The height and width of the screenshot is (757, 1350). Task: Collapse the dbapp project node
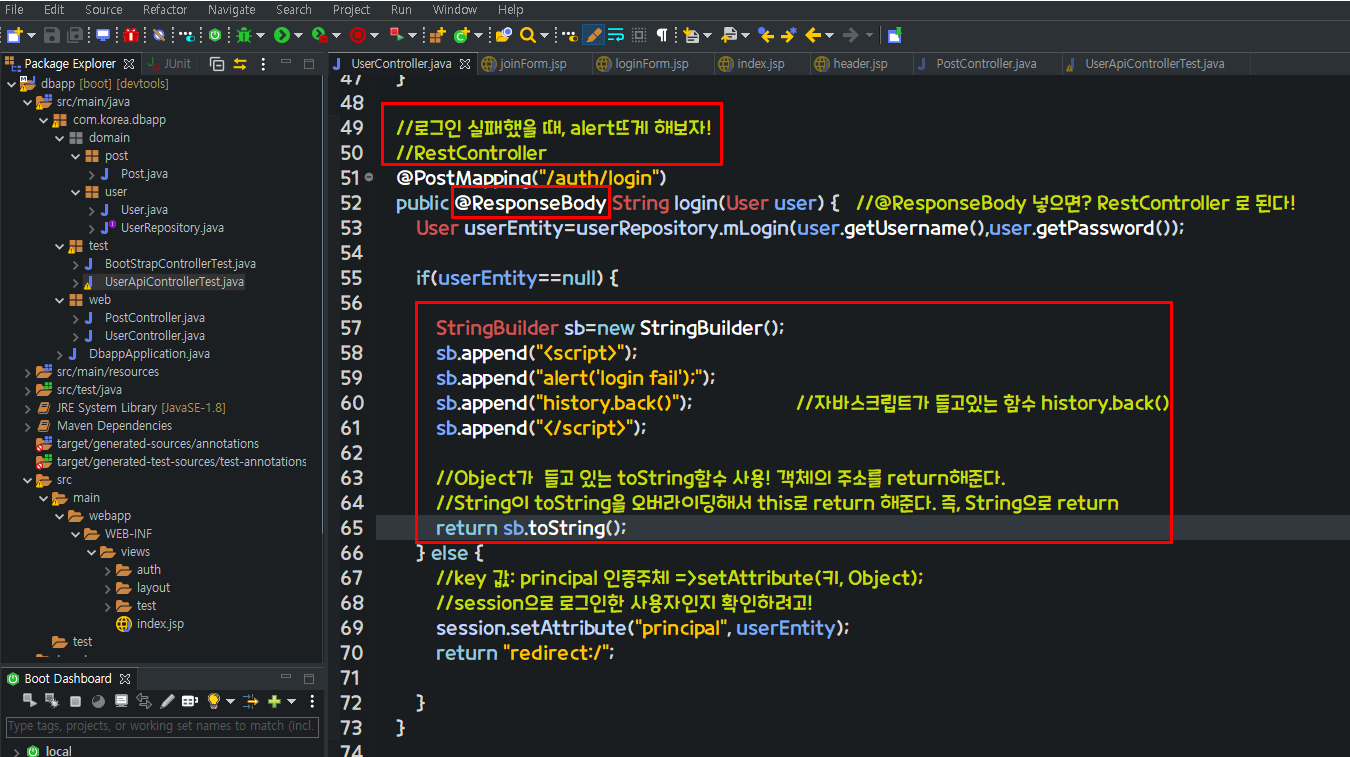tap(11, 84)
